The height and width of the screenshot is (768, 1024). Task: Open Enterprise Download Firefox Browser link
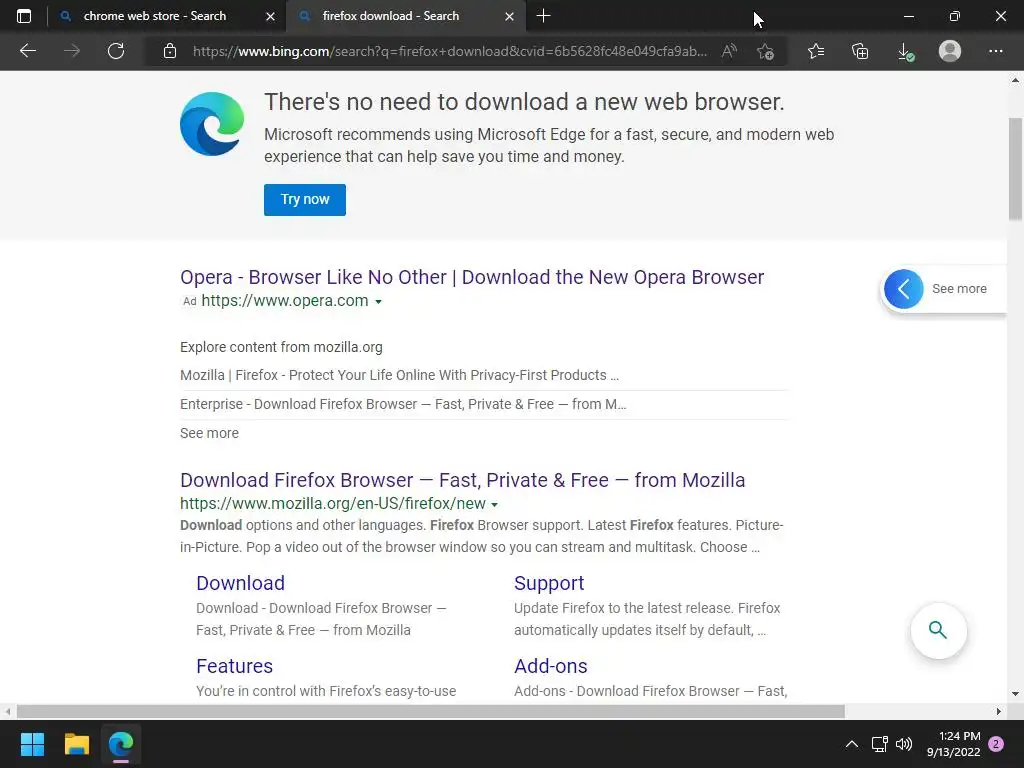403,404
